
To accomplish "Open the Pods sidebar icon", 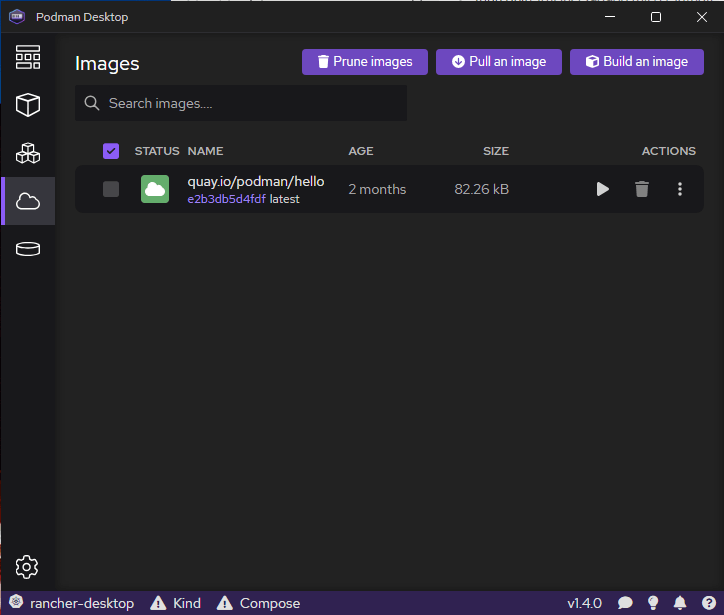I will (x=28, y=153).
